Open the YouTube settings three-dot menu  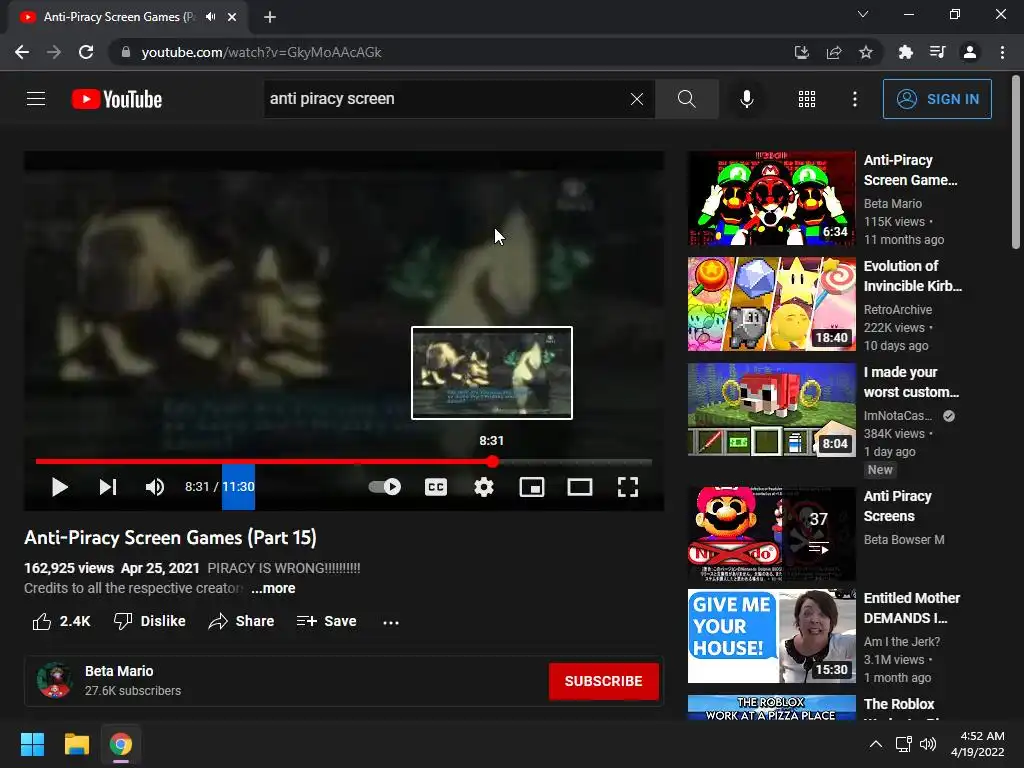[855, 99]
